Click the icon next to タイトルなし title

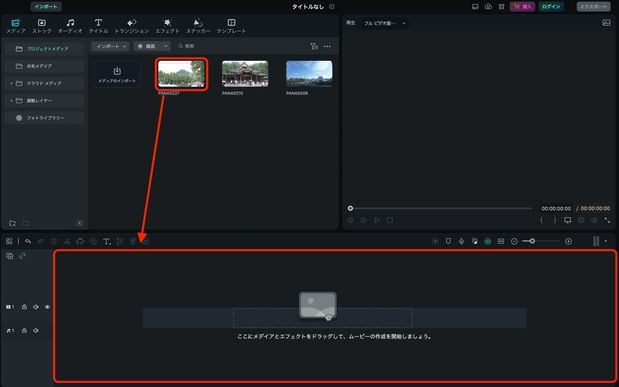[332, 7]
